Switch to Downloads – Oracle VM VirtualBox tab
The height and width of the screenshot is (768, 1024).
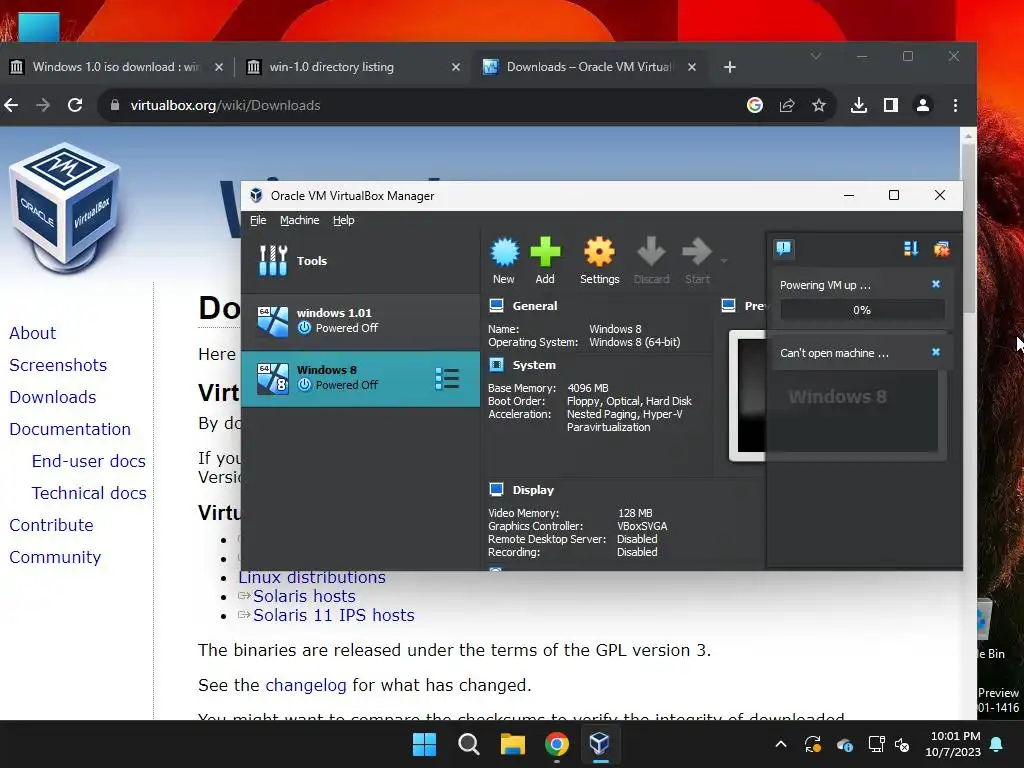tap(588, 67)
